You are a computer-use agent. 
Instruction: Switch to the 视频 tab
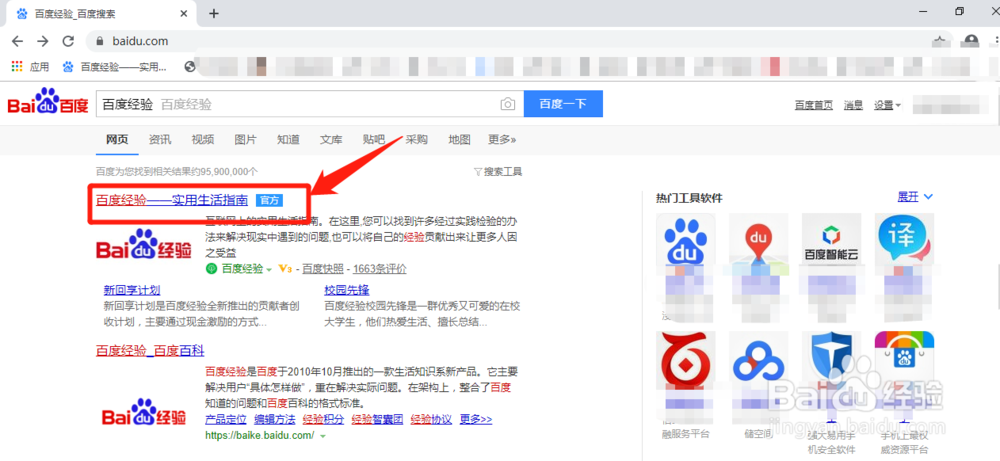(203, 140)
